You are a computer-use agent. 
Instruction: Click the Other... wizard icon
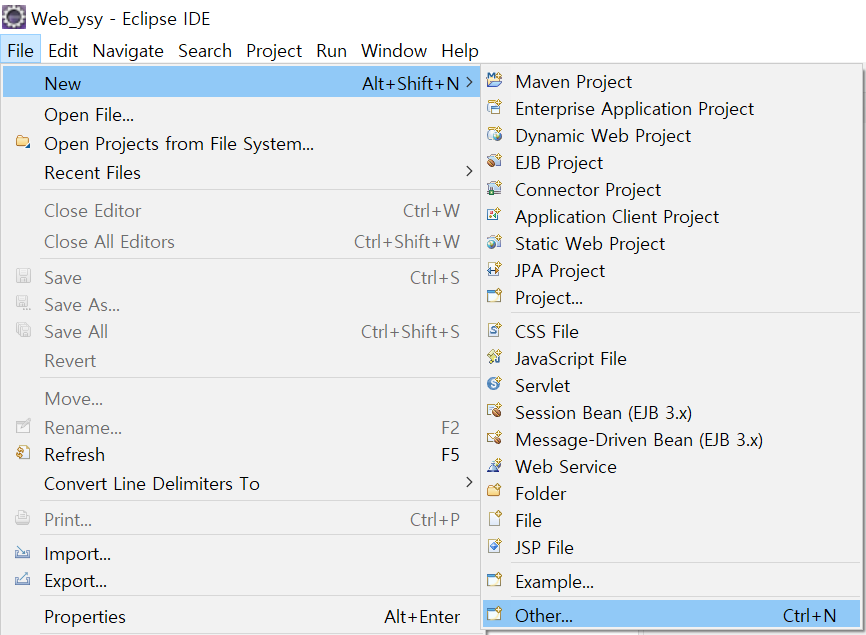(494, 613)
